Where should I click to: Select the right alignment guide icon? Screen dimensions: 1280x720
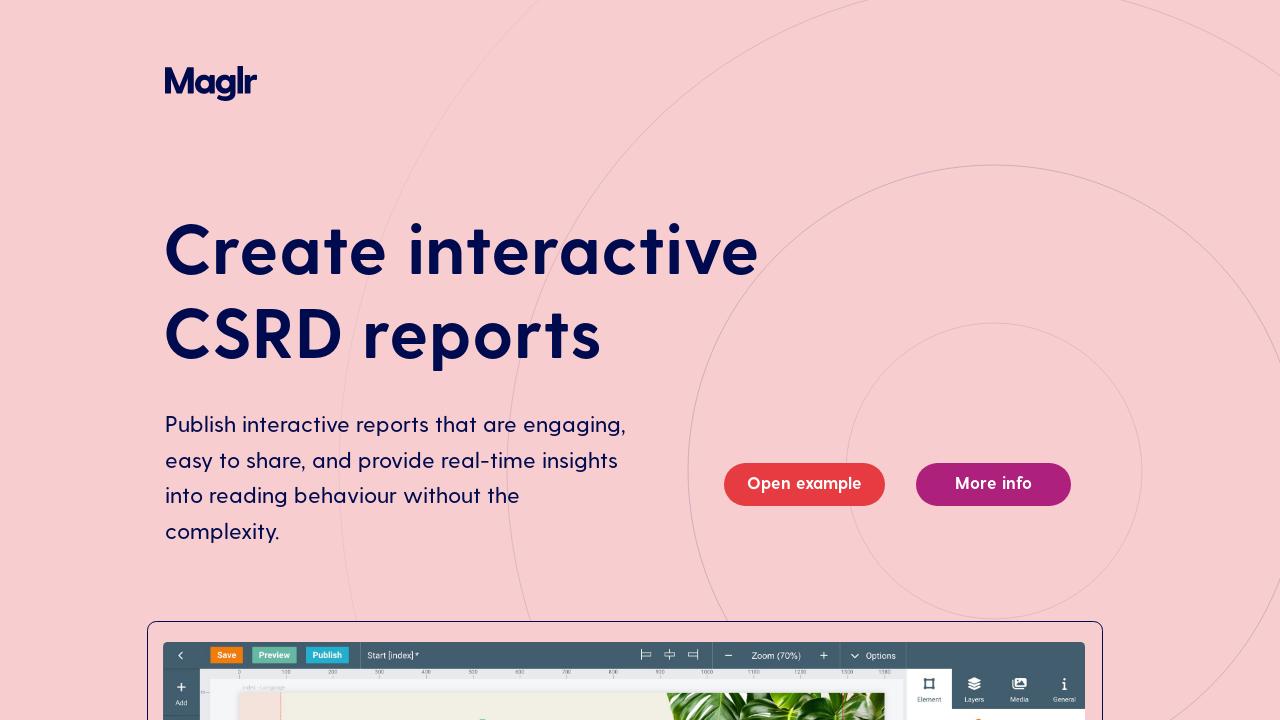click(x=693, y=654)
